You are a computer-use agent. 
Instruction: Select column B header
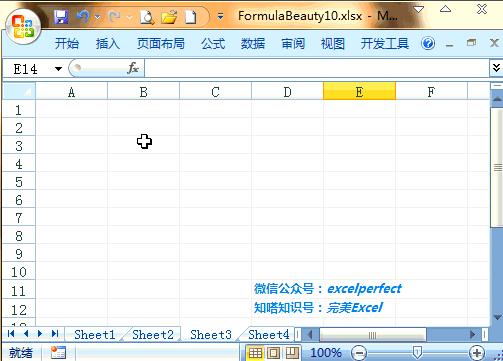(143, 92)
